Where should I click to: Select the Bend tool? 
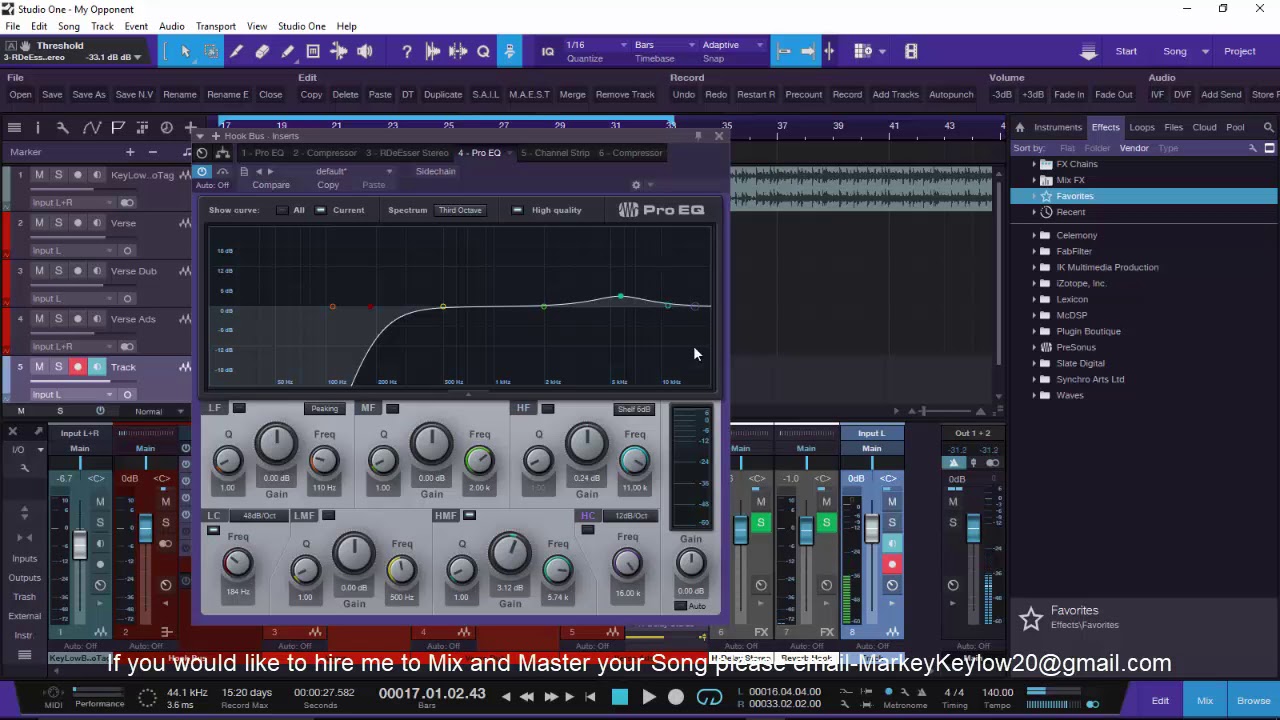pyautogui.click(x=339, y=51)
